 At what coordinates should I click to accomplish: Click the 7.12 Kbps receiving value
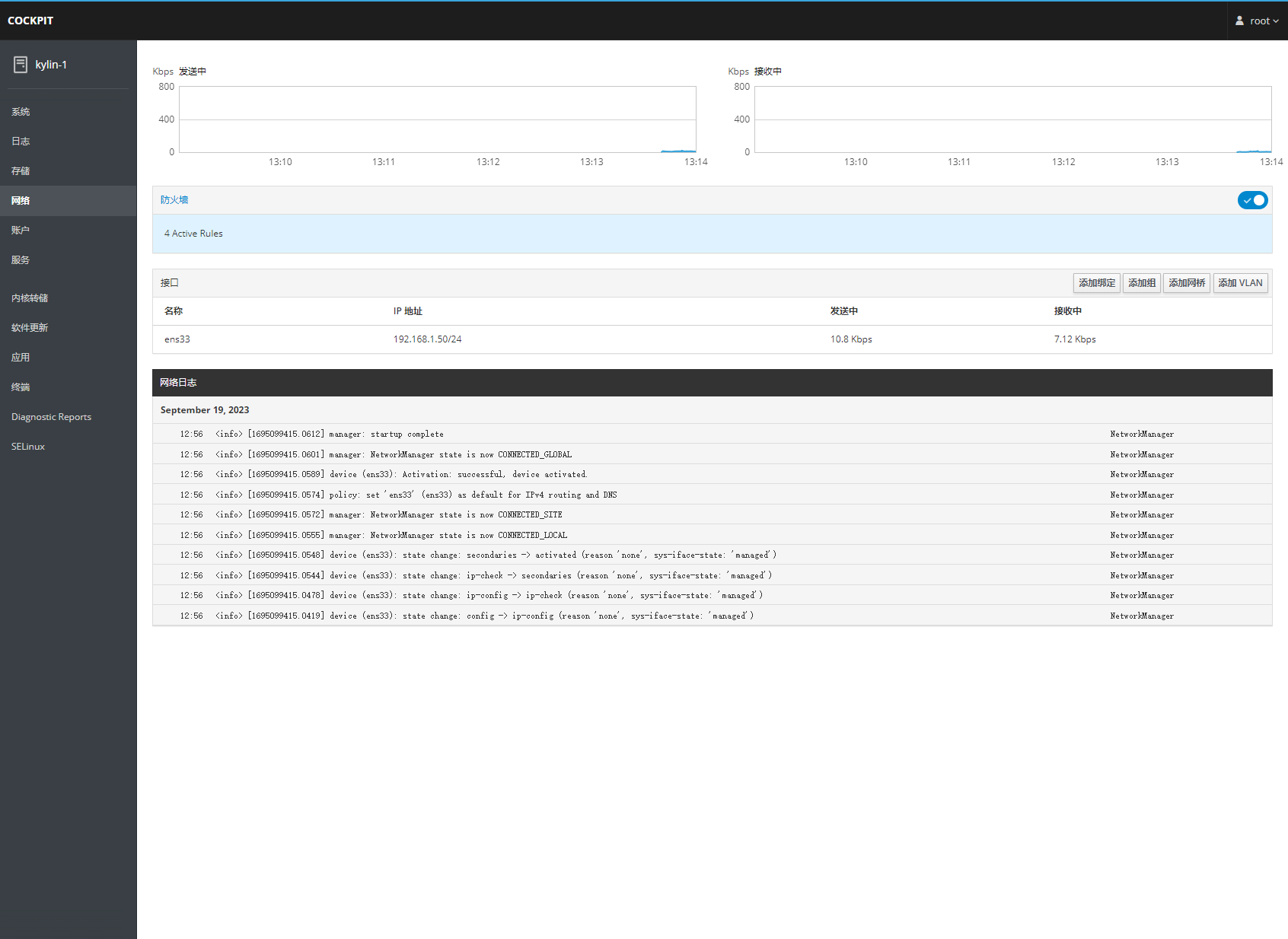(x=1075, y=339)
